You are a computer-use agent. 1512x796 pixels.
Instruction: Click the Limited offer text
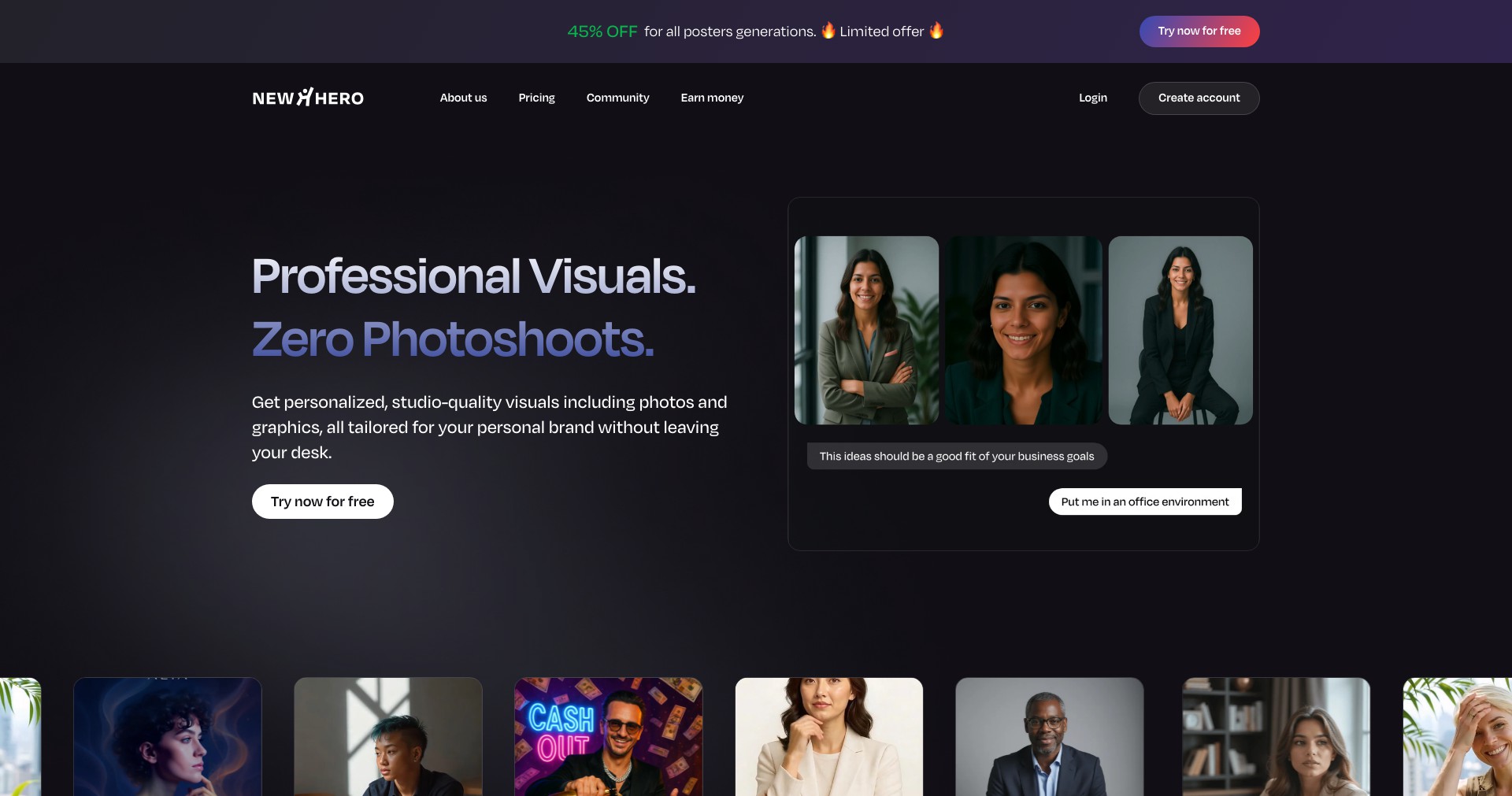point(881,31)
